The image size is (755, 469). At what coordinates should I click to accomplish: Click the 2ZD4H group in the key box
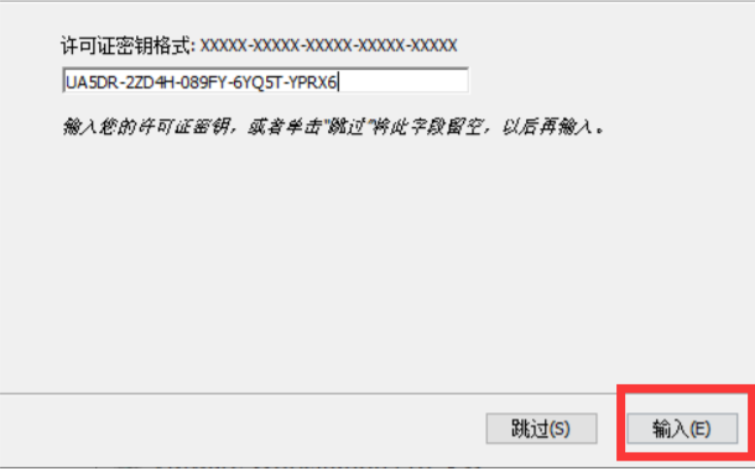(x=149, y=82)
